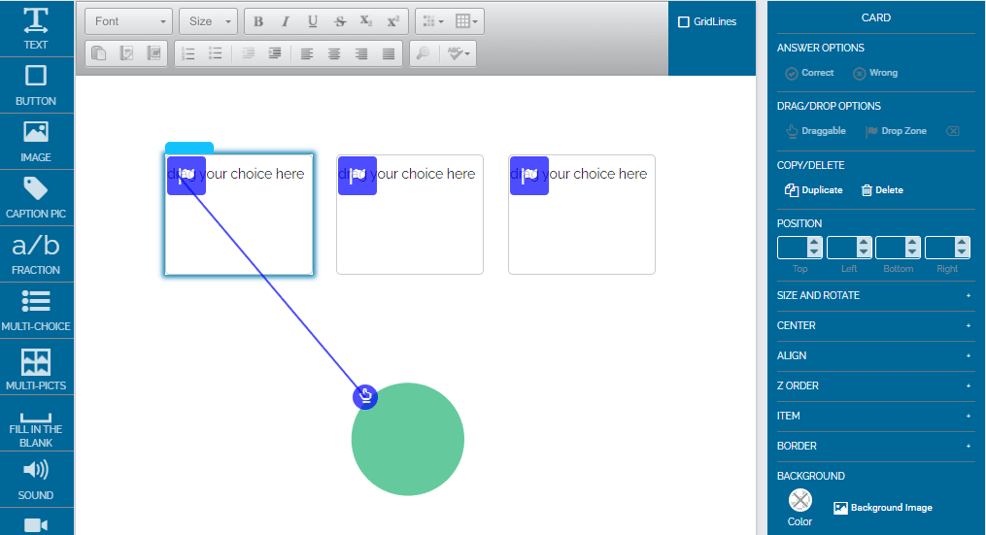
Task: Click the Top position input field
Action: coord(792,248)
